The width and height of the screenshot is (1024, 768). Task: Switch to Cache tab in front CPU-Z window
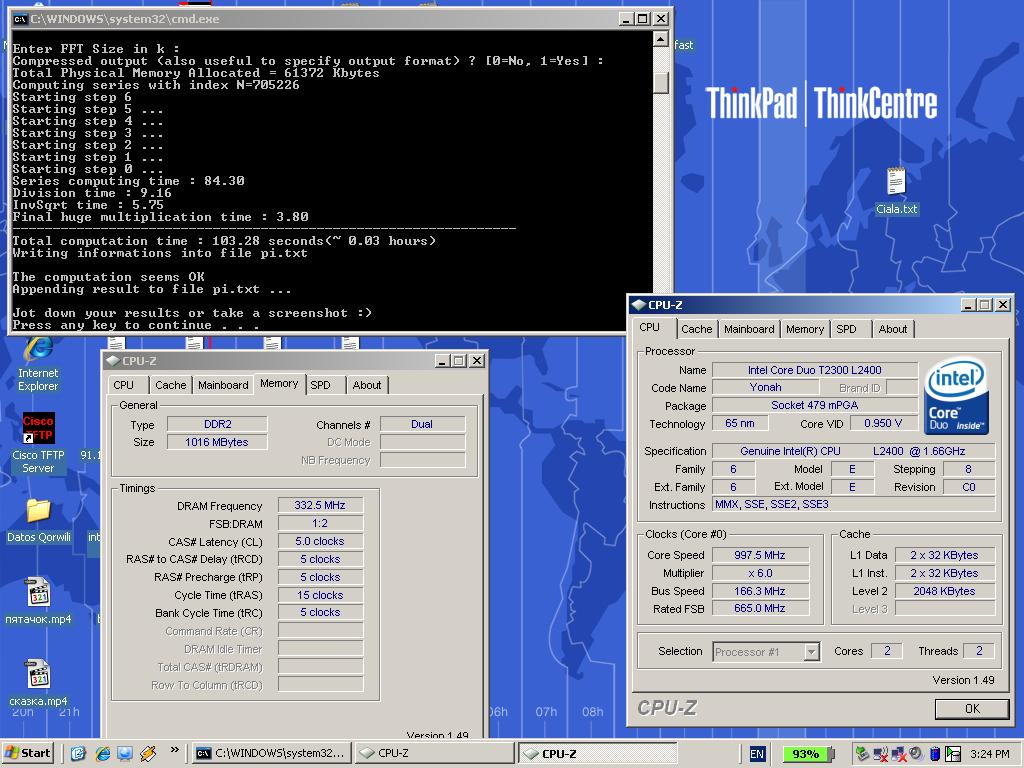pyautogui.click(x=696, y=329)
